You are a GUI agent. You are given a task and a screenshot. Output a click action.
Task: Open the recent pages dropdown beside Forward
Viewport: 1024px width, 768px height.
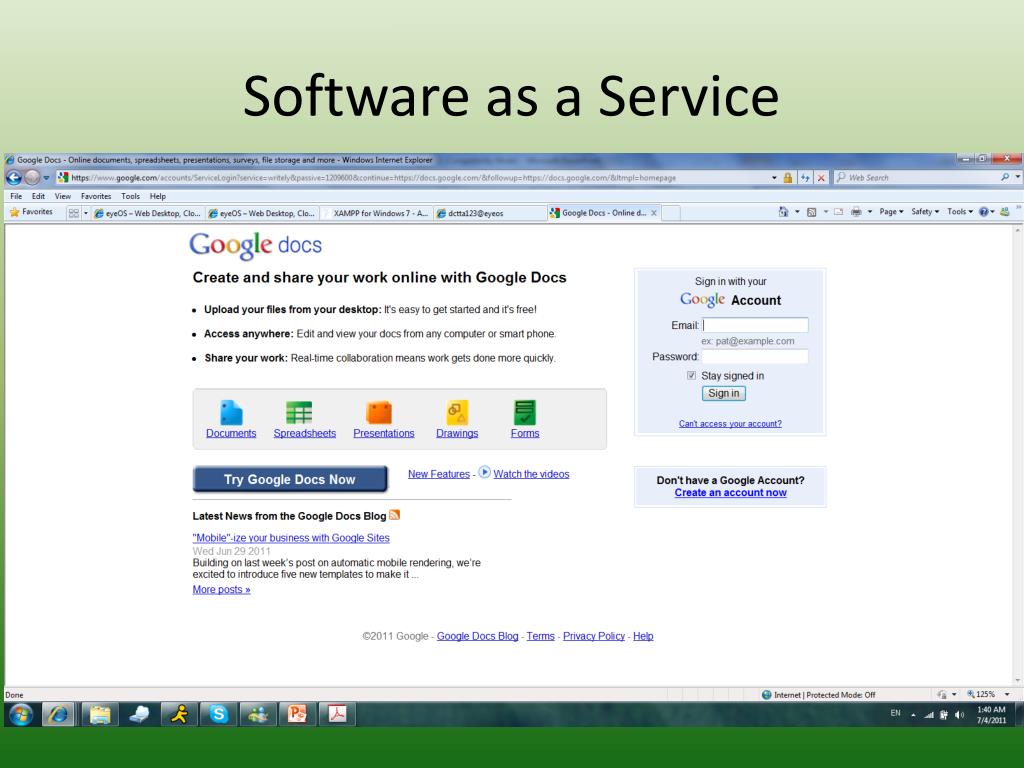[46, 178]
